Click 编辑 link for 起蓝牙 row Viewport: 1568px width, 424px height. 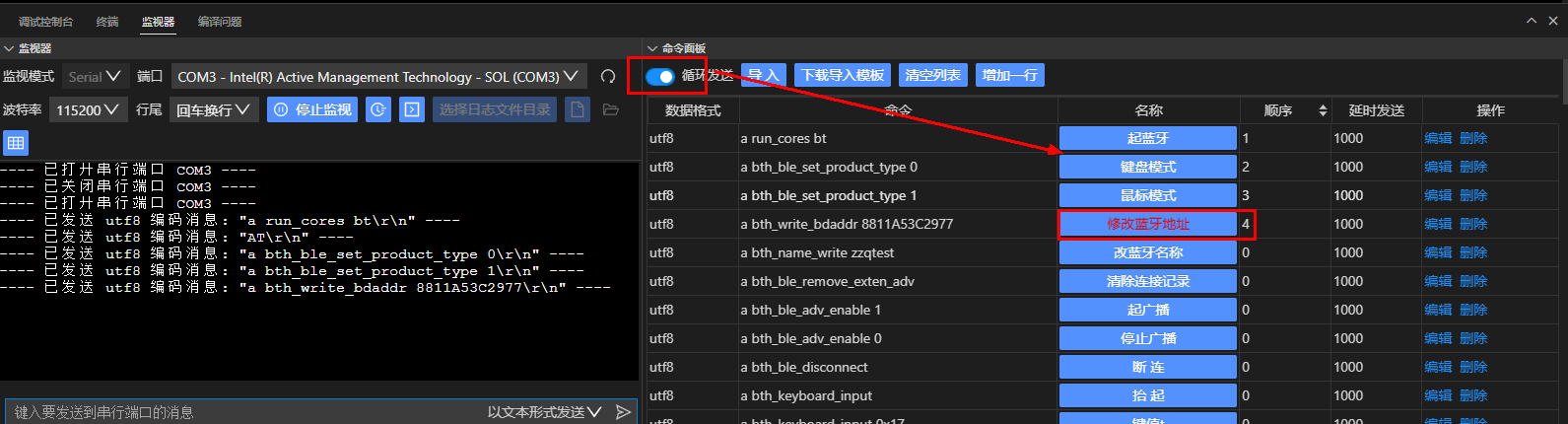pyautogui.click(x=1438, y=138)
